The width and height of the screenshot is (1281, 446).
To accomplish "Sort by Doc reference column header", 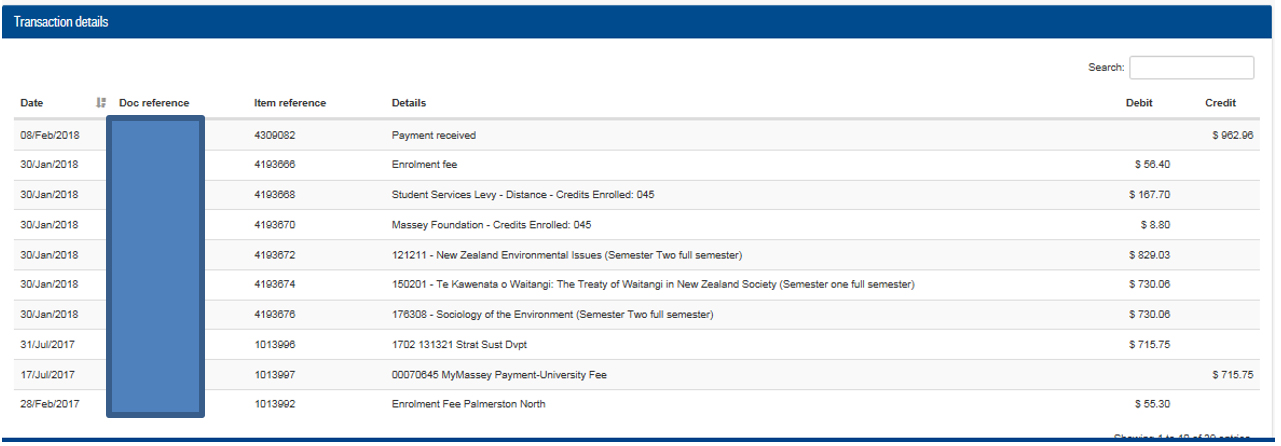I will [154, 103].
